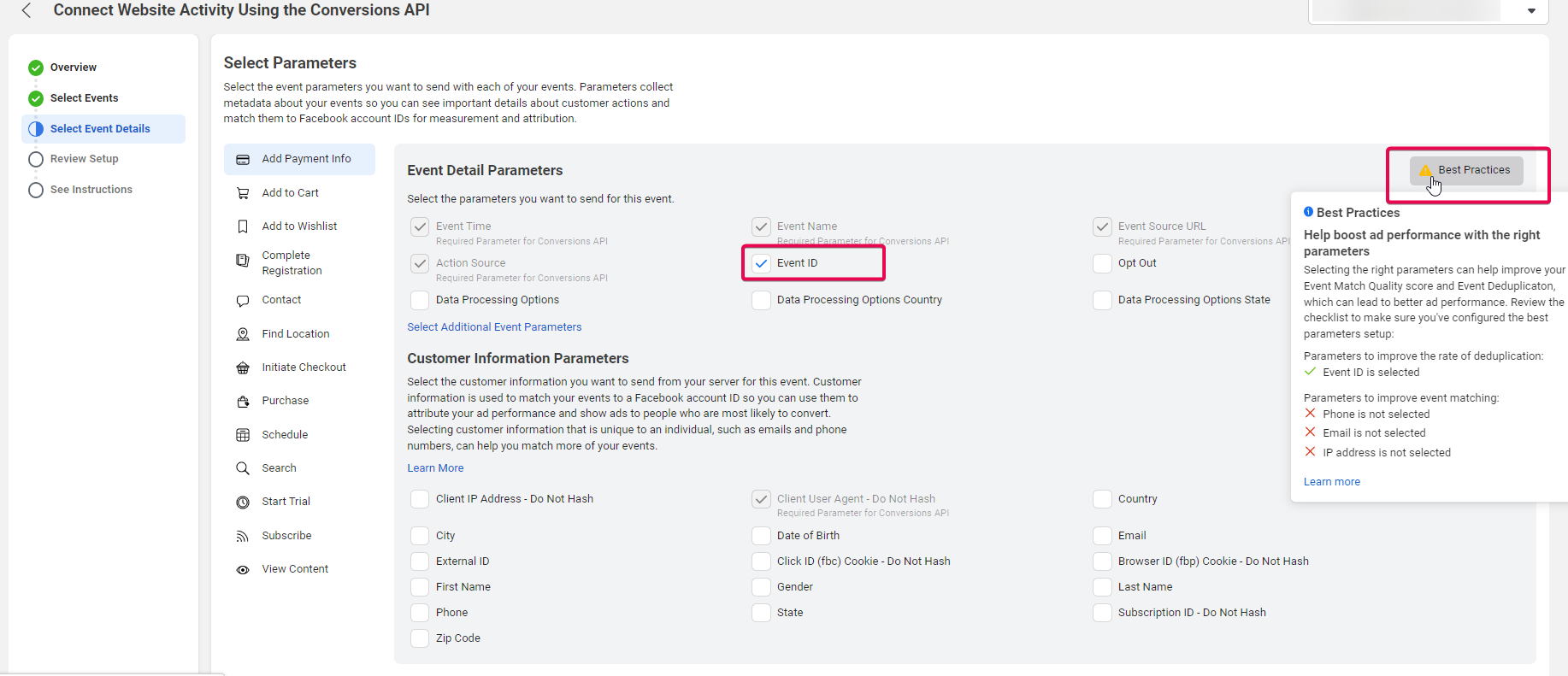Click the Find Location pin icon

click(x=243, y=334)
